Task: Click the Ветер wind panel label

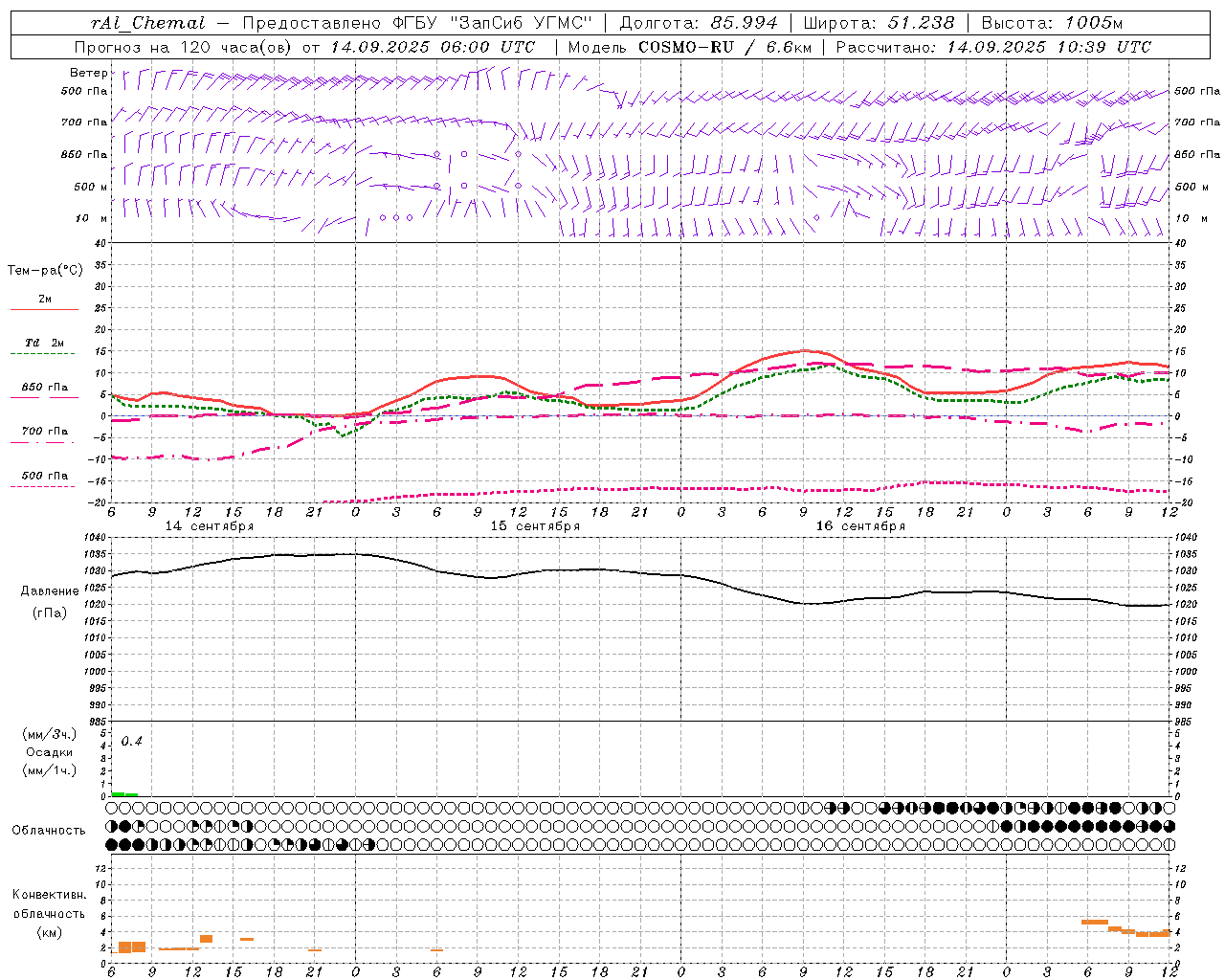Action: (88, 73)
